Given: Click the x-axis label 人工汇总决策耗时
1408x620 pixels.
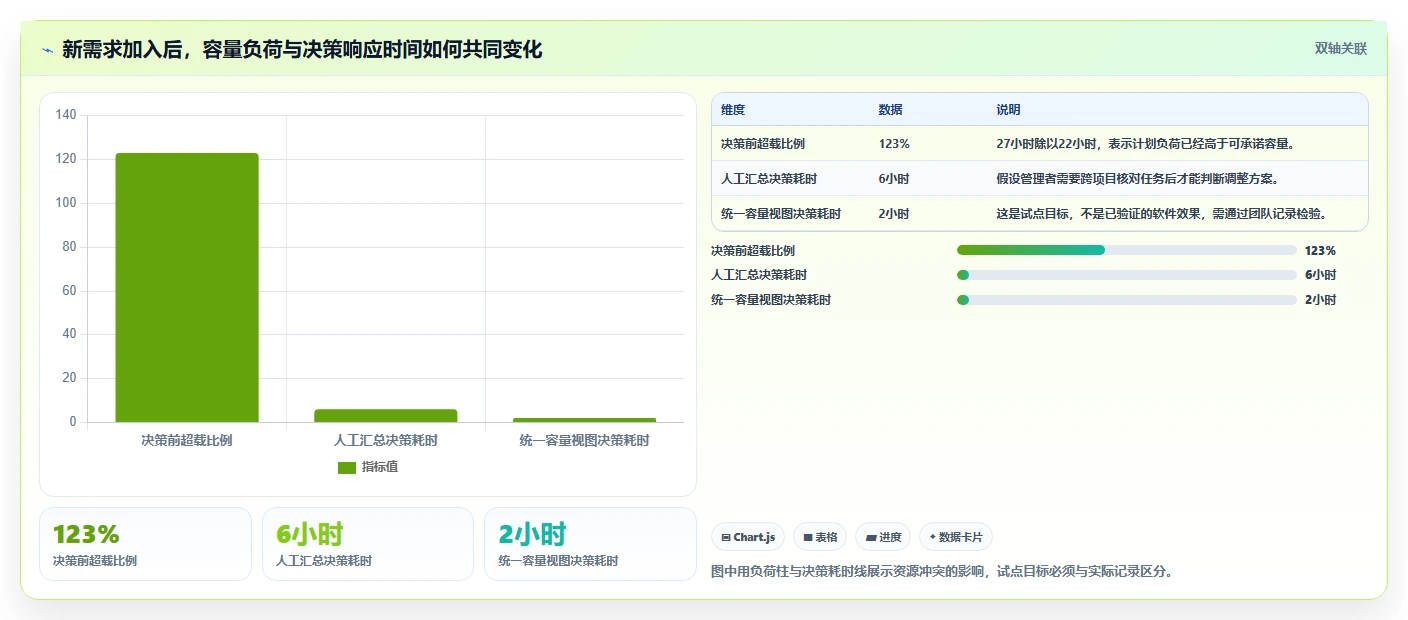Looking at the screenshot, I should [386, 440].
